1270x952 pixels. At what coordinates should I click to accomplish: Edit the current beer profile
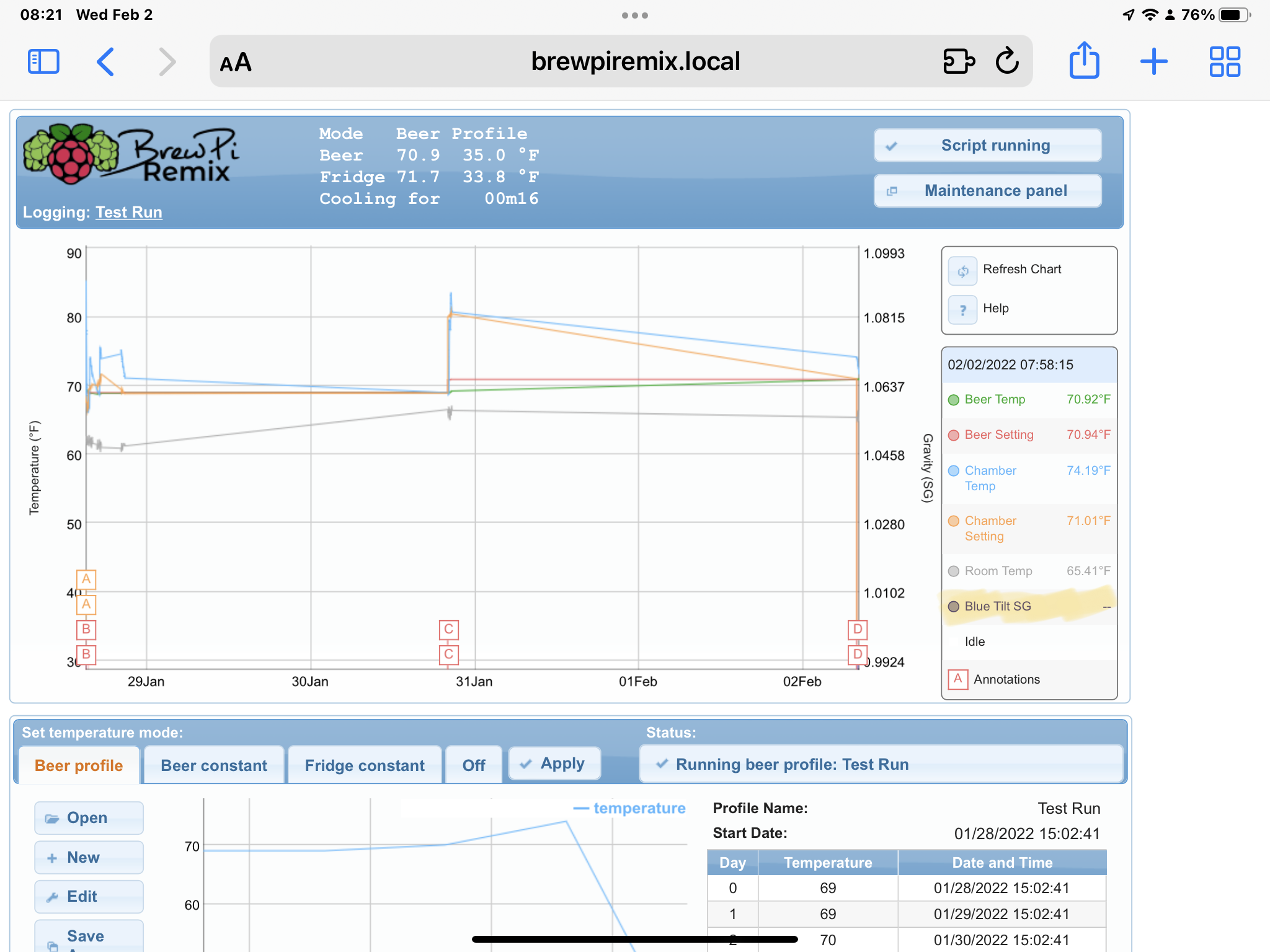(x=89, y=896)
